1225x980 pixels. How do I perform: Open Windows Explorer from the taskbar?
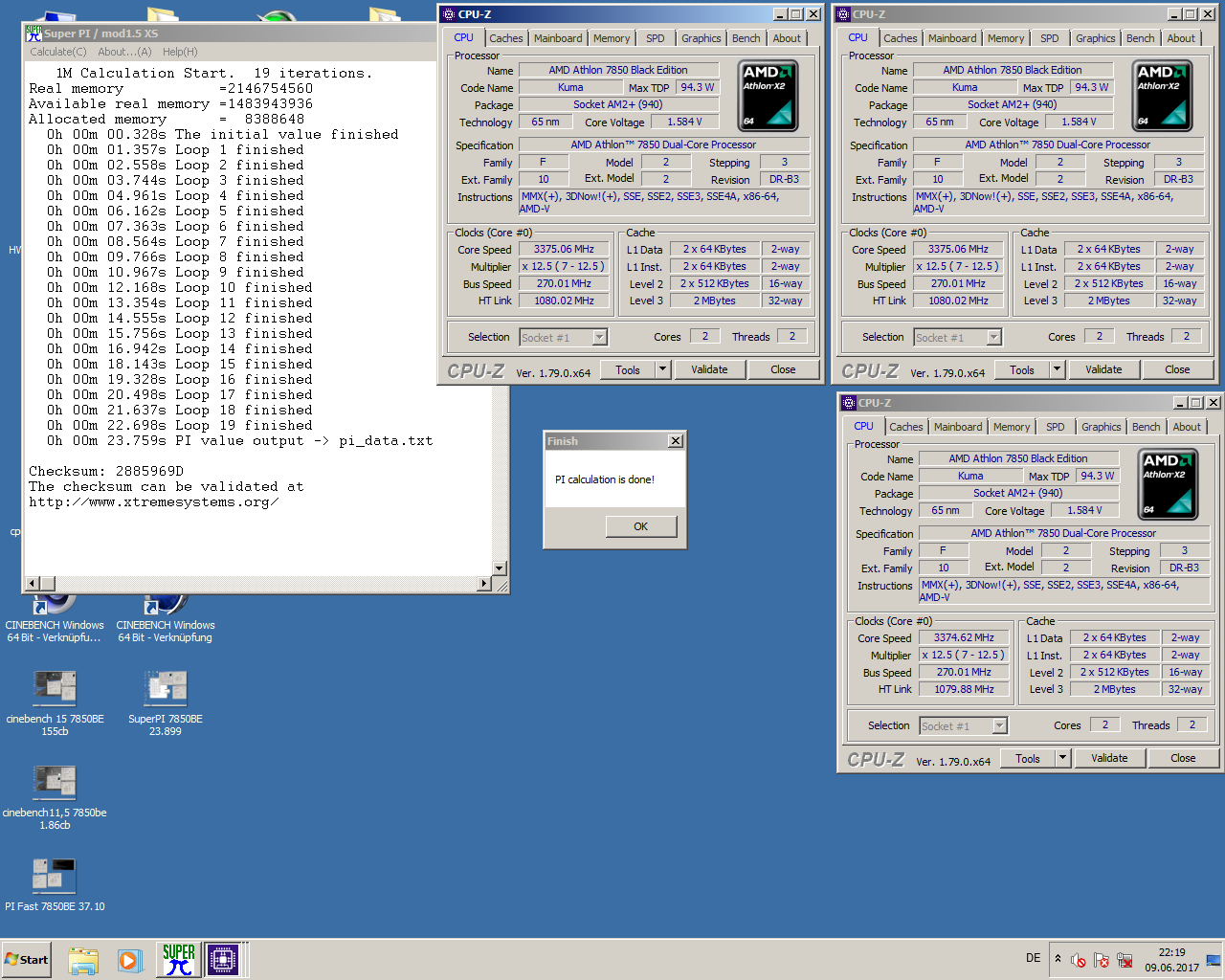click(x=83, y=960)
